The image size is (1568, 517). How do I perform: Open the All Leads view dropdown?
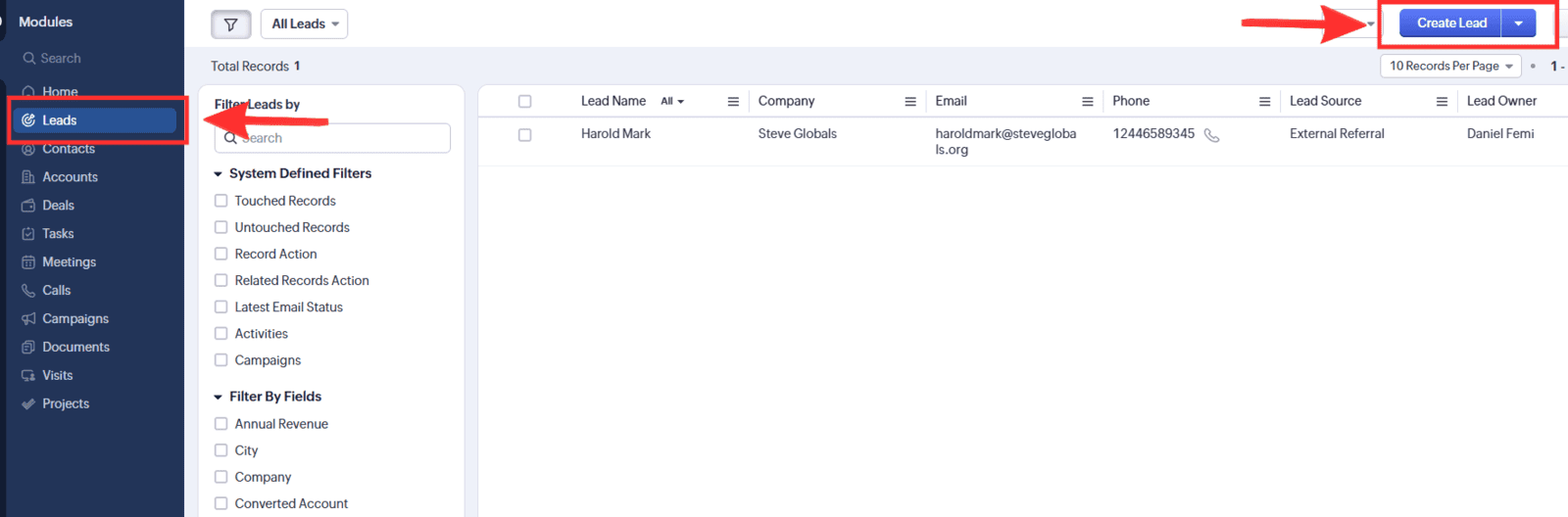coord(305,24)
